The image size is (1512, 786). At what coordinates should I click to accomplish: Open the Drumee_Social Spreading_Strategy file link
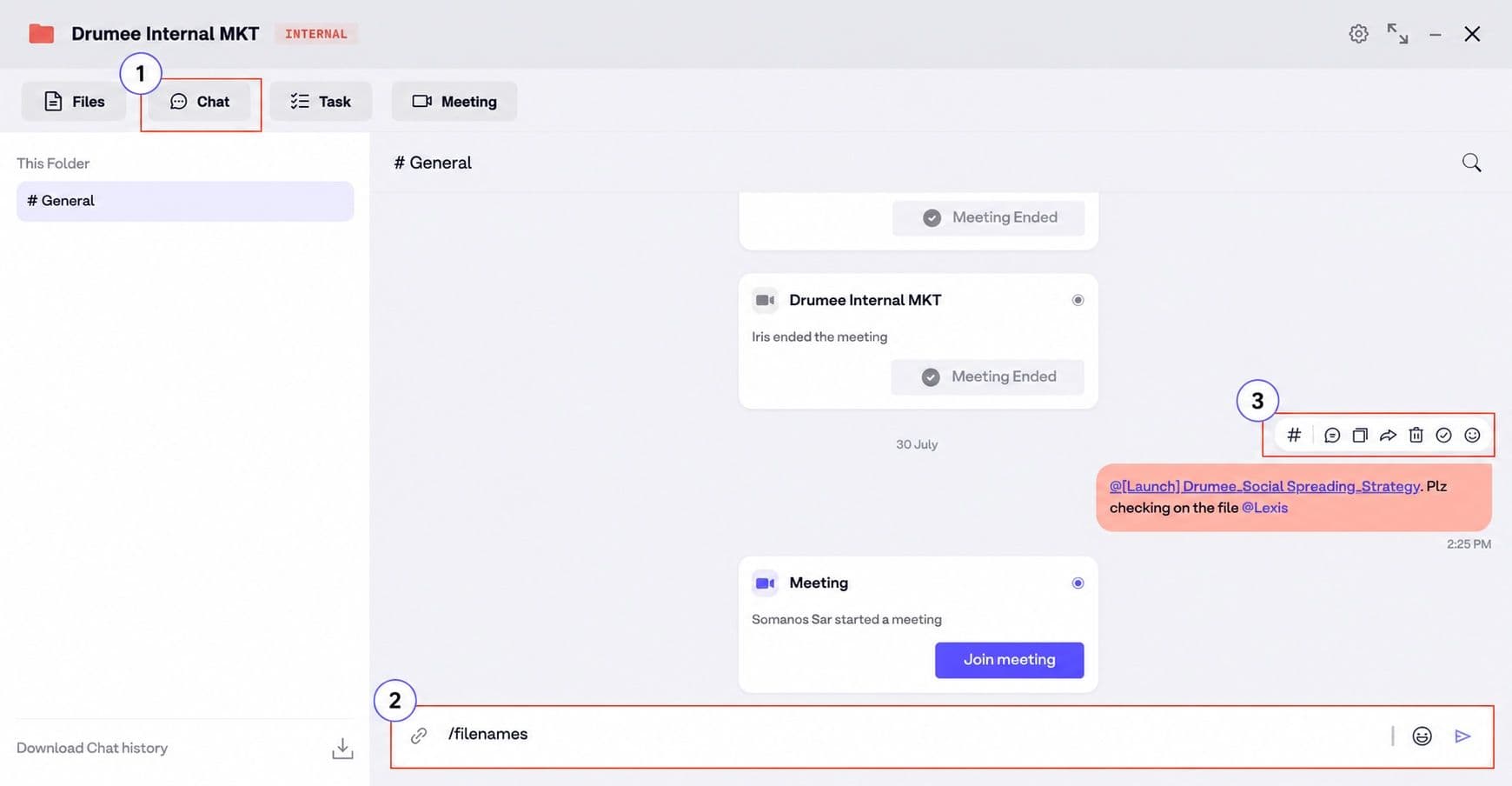click(x=1264, y=486)
